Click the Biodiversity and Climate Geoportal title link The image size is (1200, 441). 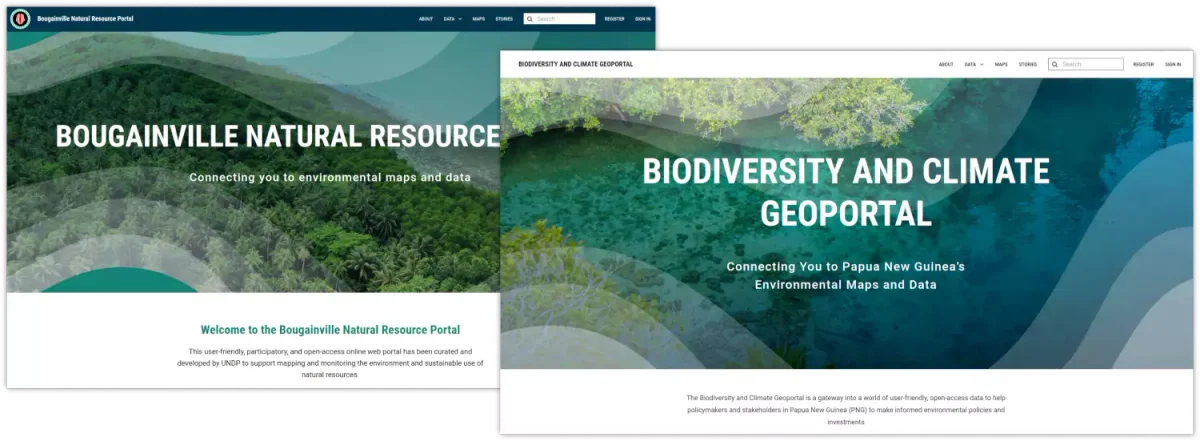[x=575, y=64]
